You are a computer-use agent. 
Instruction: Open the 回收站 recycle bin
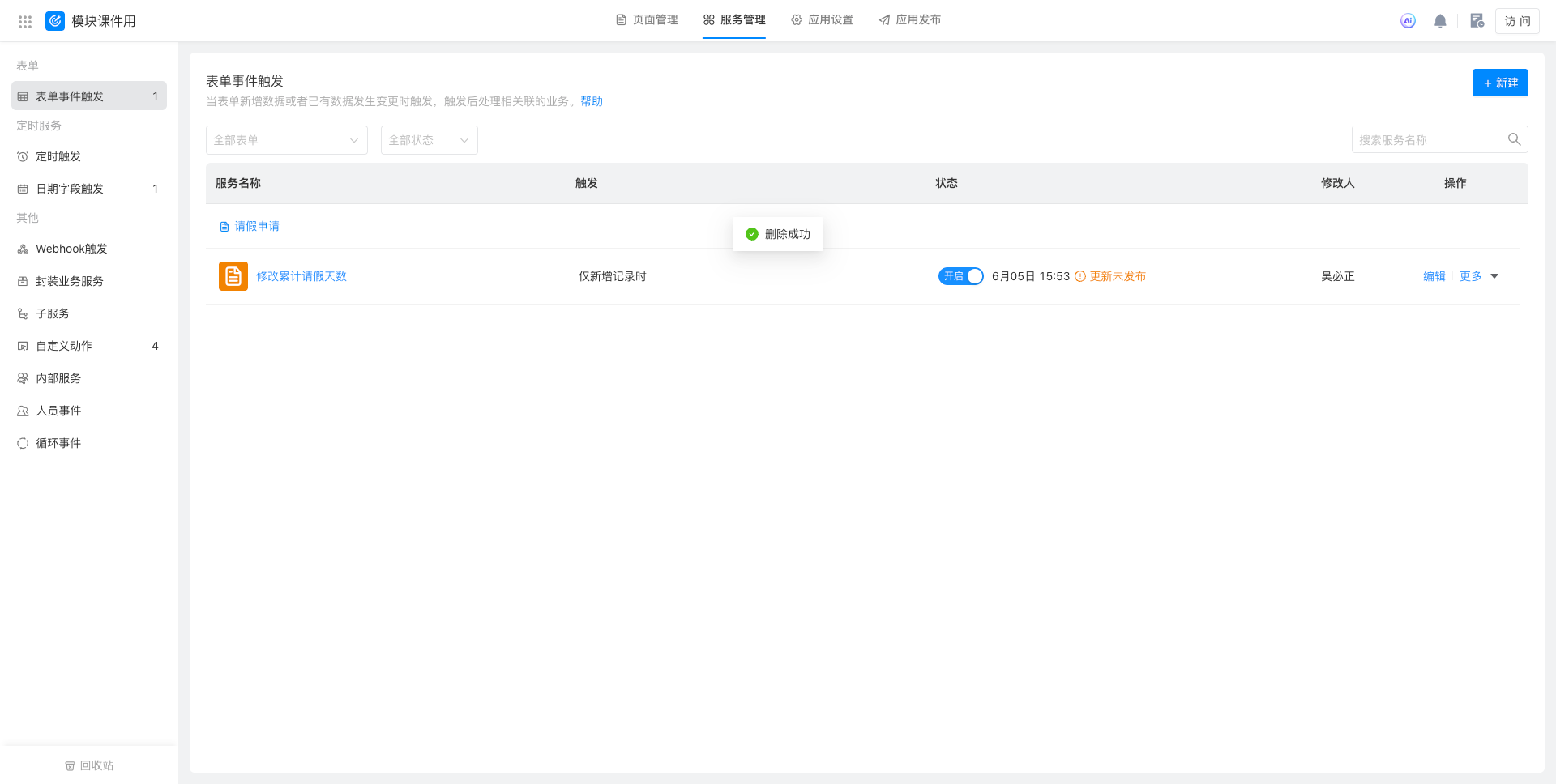click(x=89, y=765)
